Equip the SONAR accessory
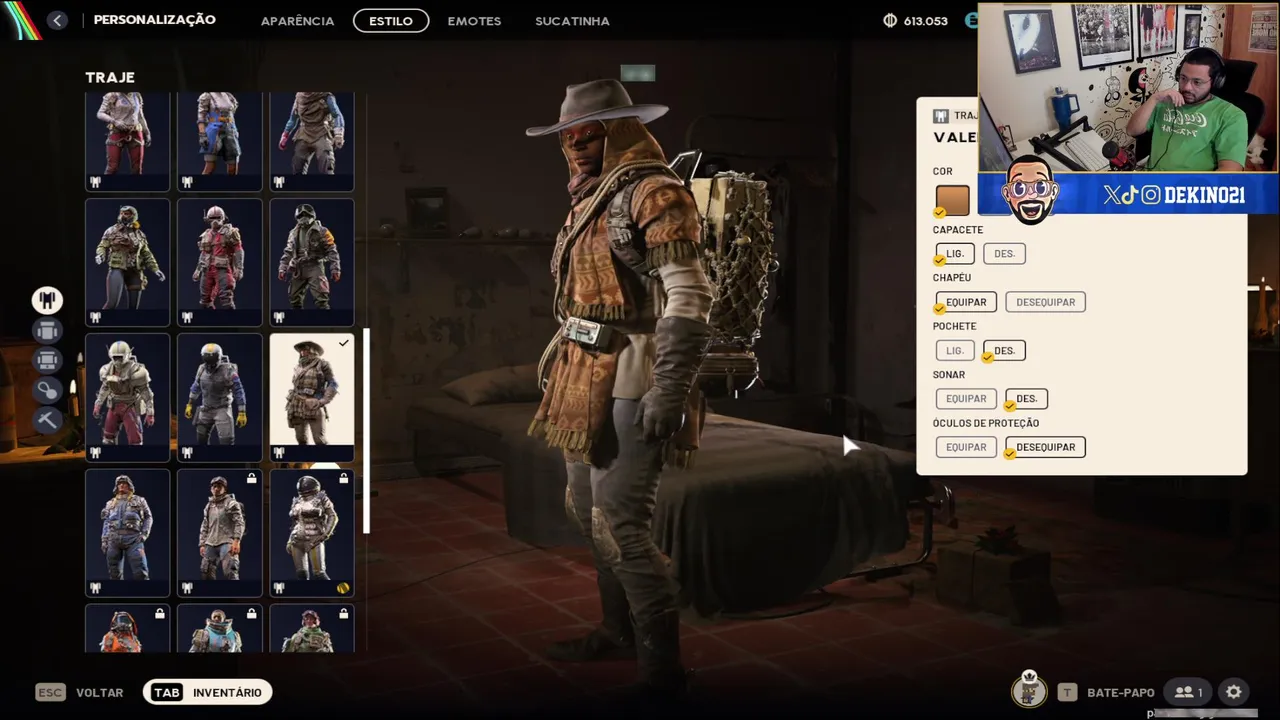 click(x=966, y=399)
